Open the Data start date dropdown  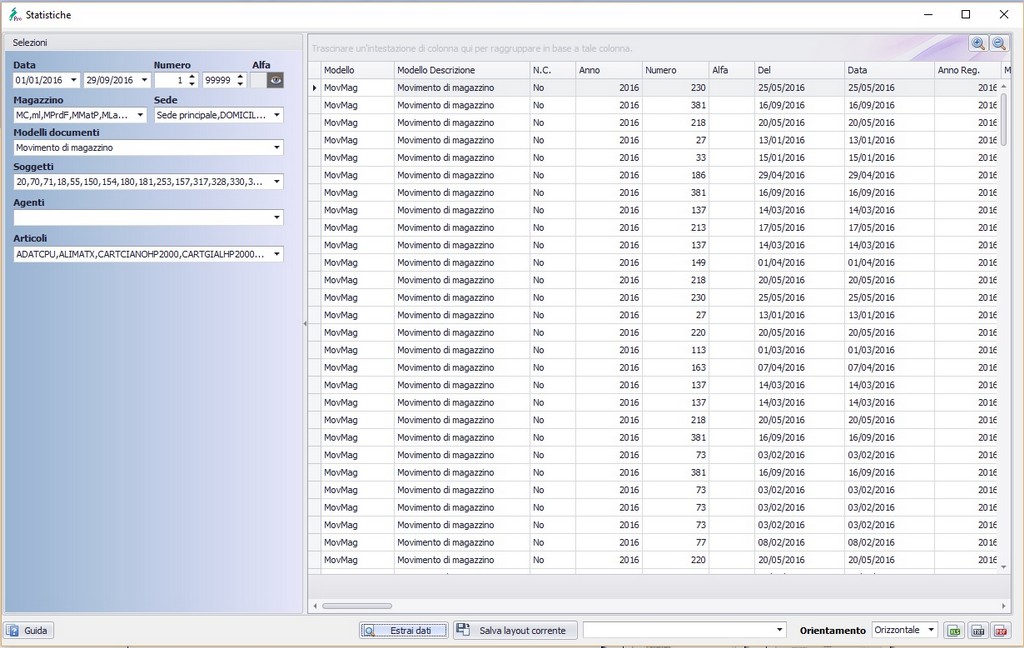[x=73, y=80]
